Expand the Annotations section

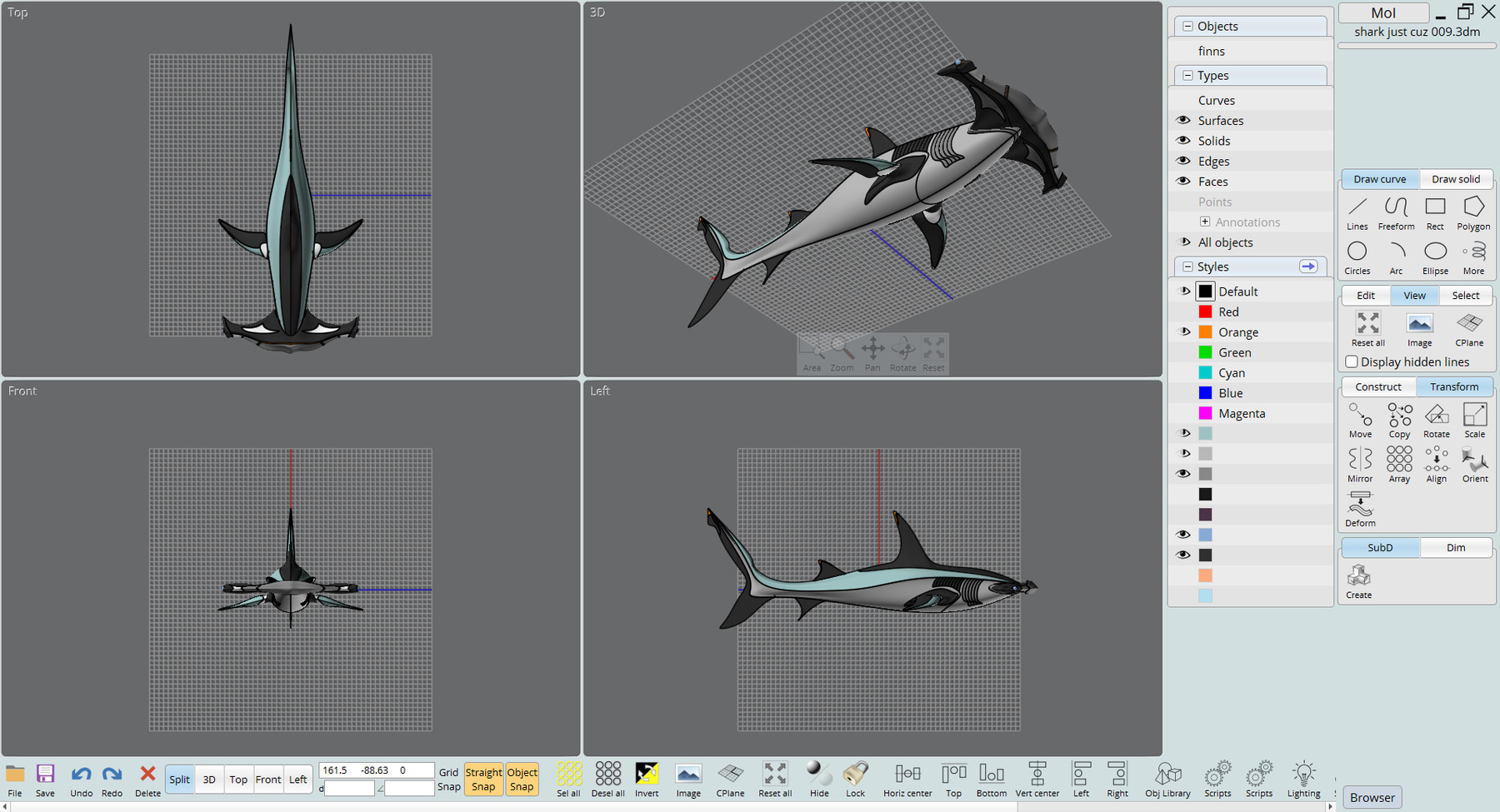click(1204, 222)
